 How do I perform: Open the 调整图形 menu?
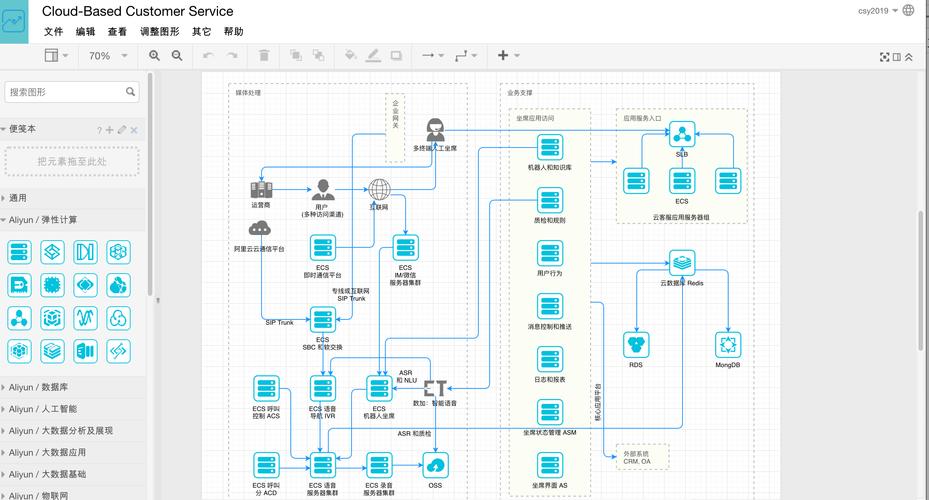[159, 31]
